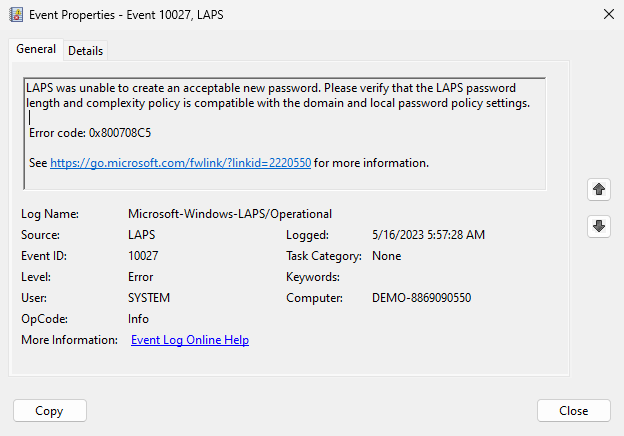Click the down arrow for next event
The image size is (624, 436).
599,226
